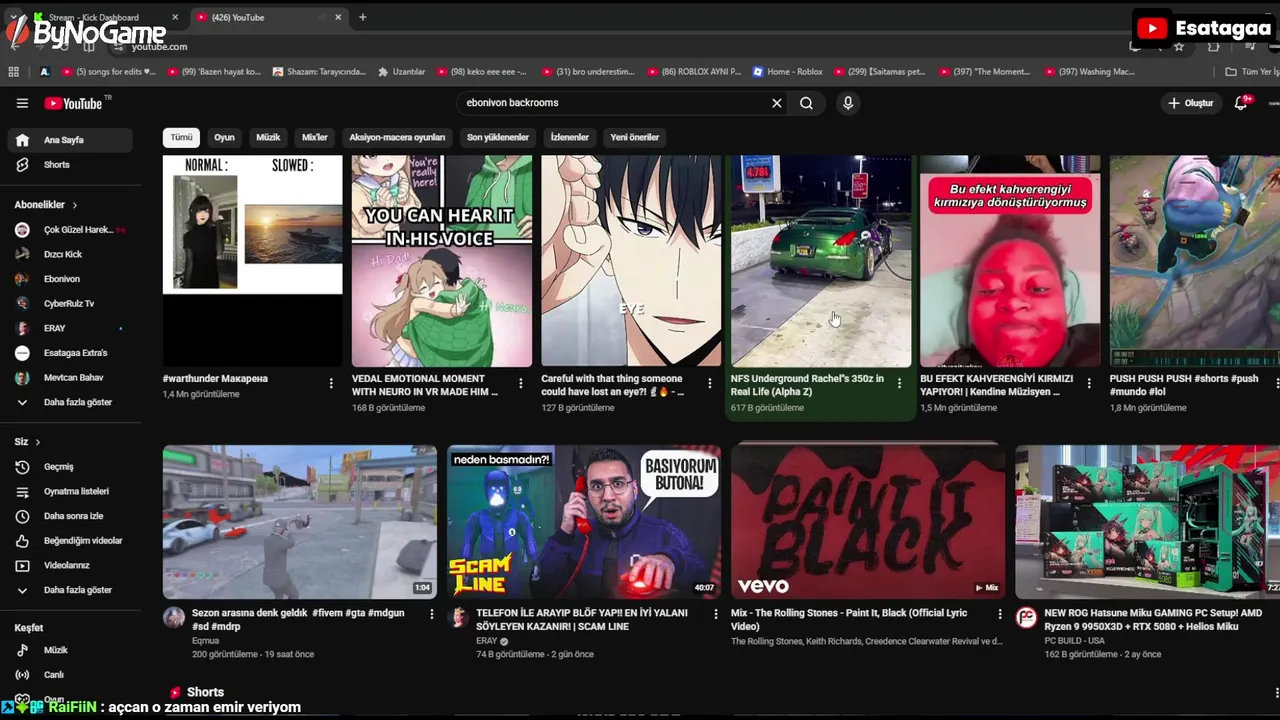Open options for Paint It, Black mix
1280x720 pixels.
(999, 614)
